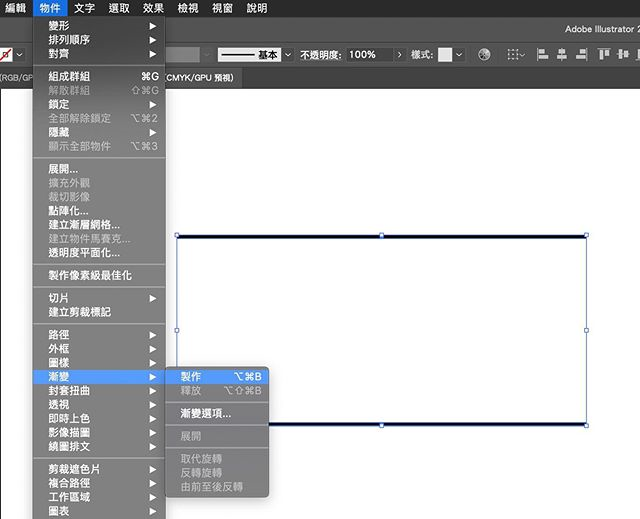Choose 點陣化... from the menu
The height and width of the screenshot is (519, 640).
[x=99, y=211]
